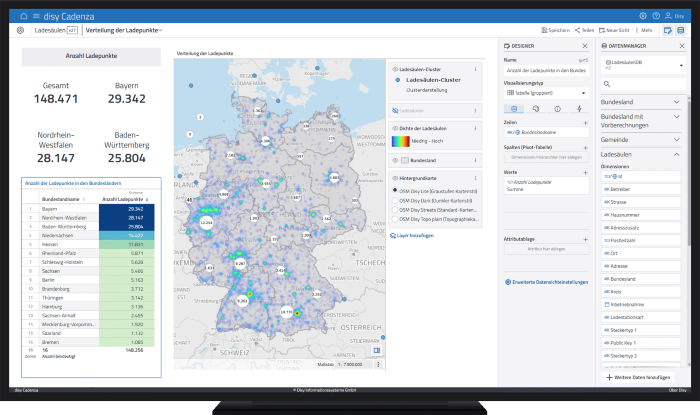Viewport: 700px width, 415px height.
Task: Open the Mehr menu in the toolbar
Action: (x=644, y=30)
